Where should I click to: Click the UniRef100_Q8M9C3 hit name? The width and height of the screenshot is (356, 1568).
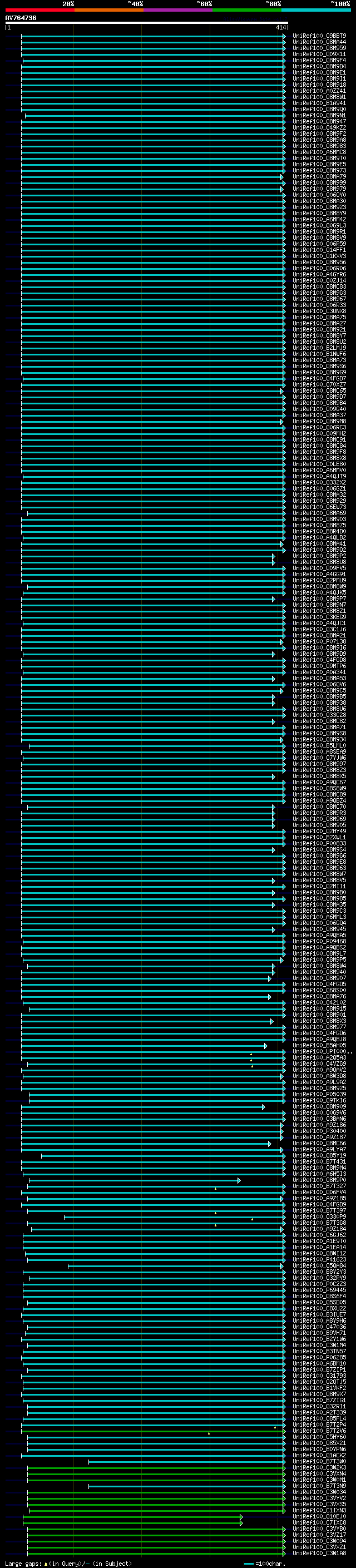[319, 911]
